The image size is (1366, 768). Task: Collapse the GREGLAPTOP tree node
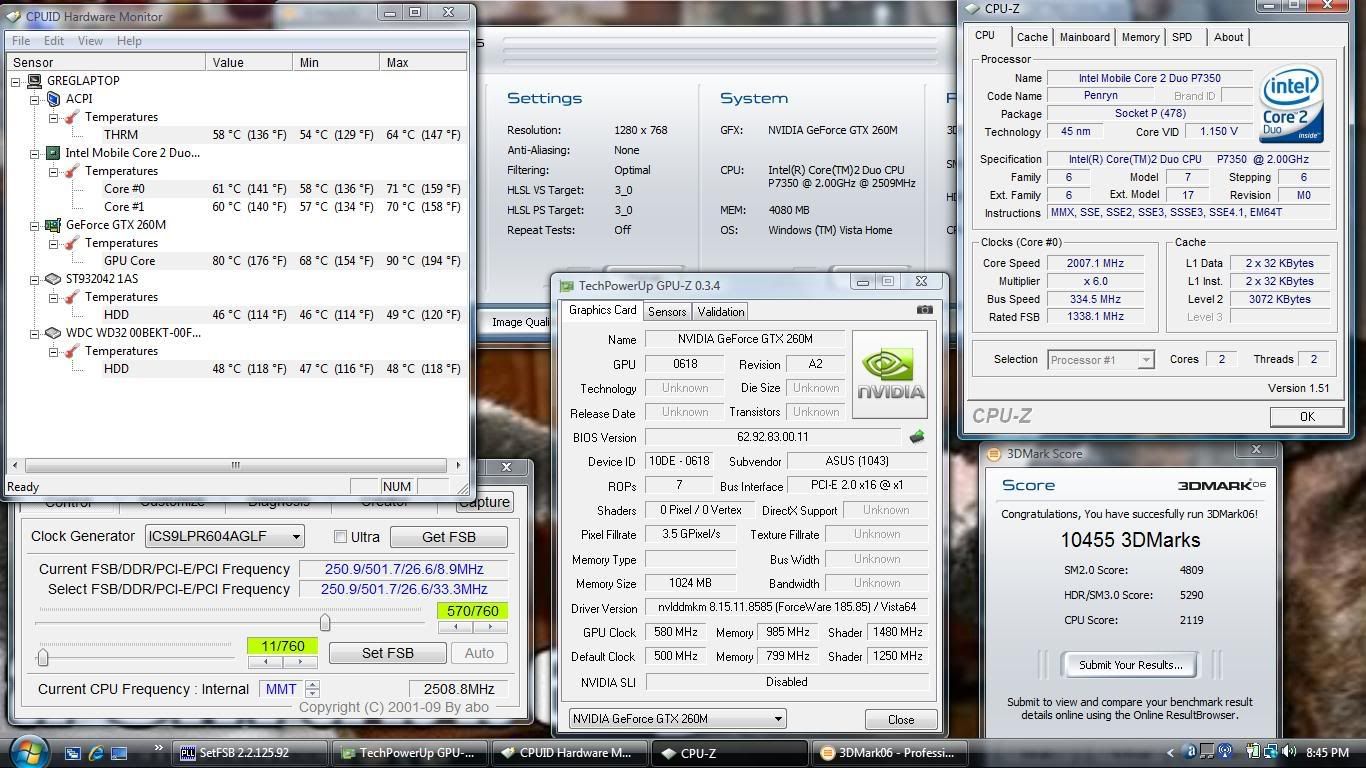click(16, 81)
